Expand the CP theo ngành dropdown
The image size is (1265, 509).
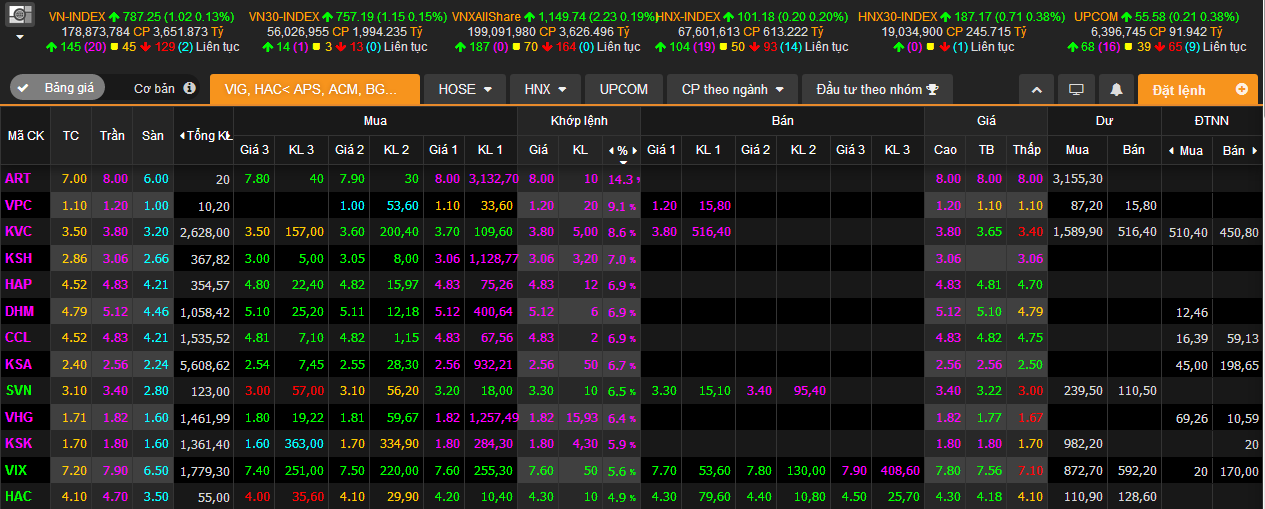coord(732,89)
